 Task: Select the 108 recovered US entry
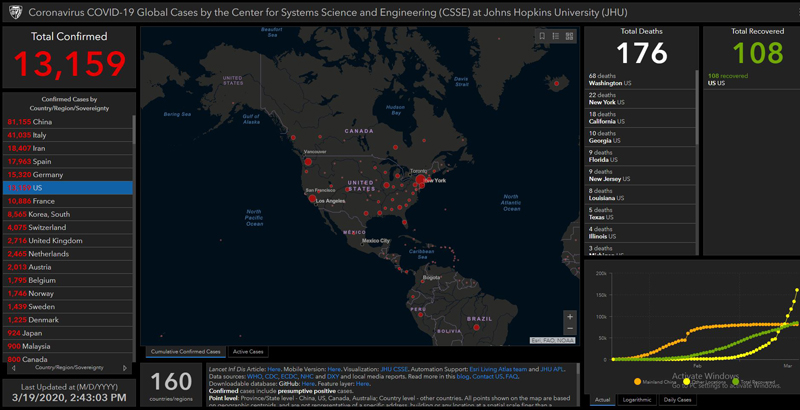click(752, 80)
